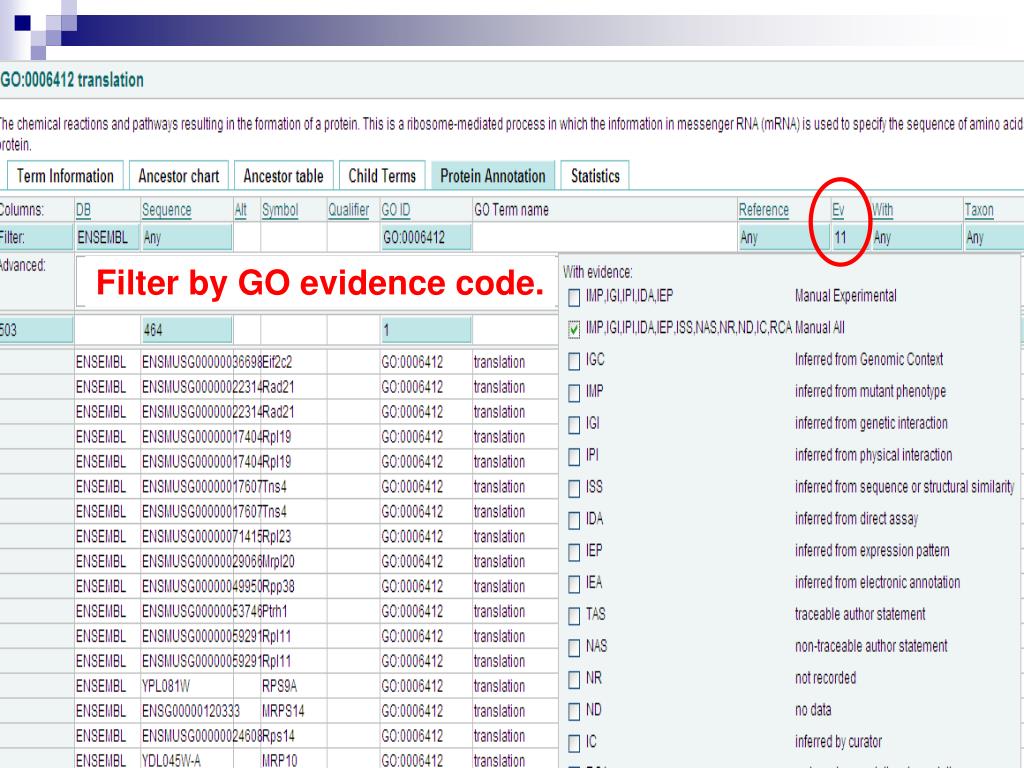
Task: Open the With filter showing Any
Action: click(x=917, y=238)
